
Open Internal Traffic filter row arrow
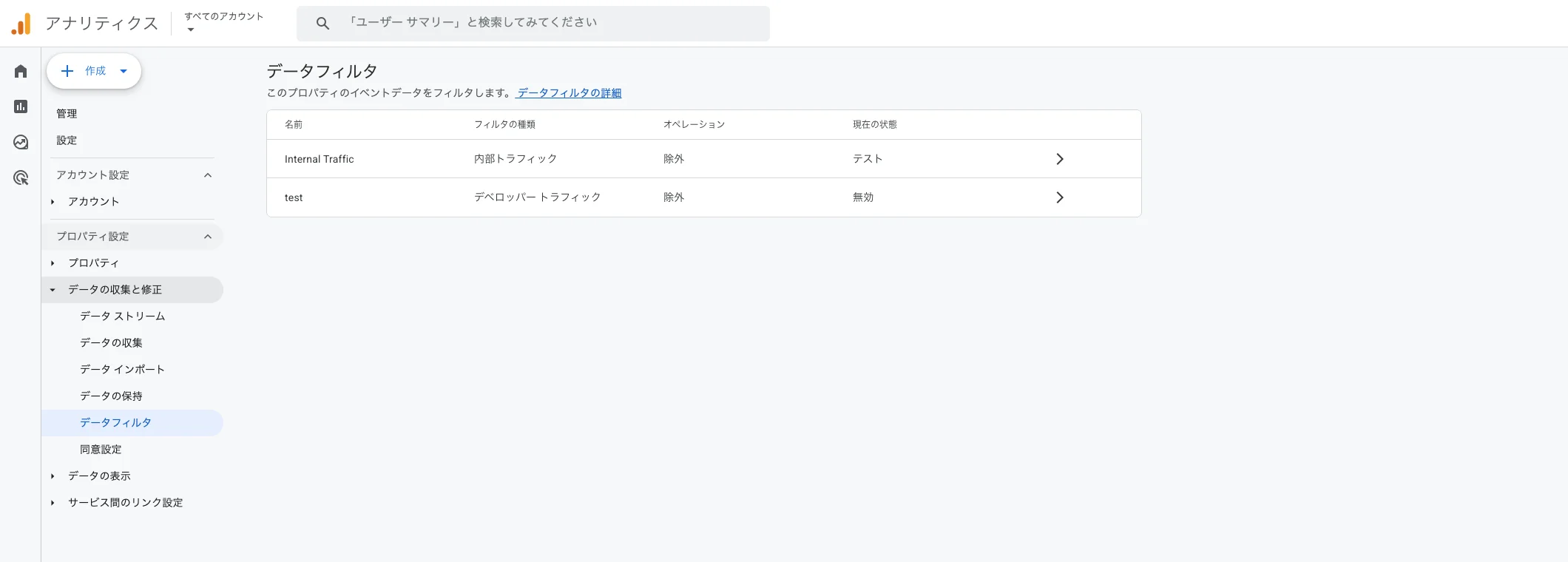coord(1059,159)
